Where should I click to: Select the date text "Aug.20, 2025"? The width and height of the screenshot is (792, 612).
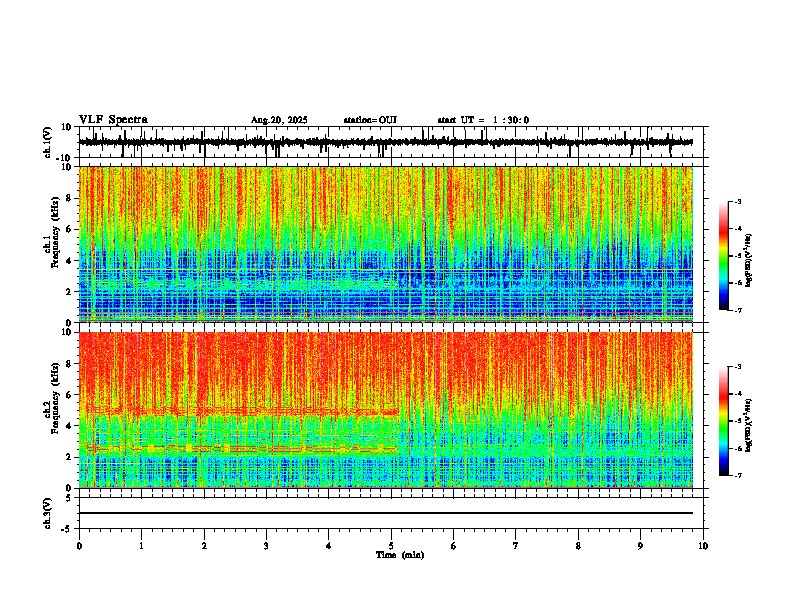pos(279,120)
